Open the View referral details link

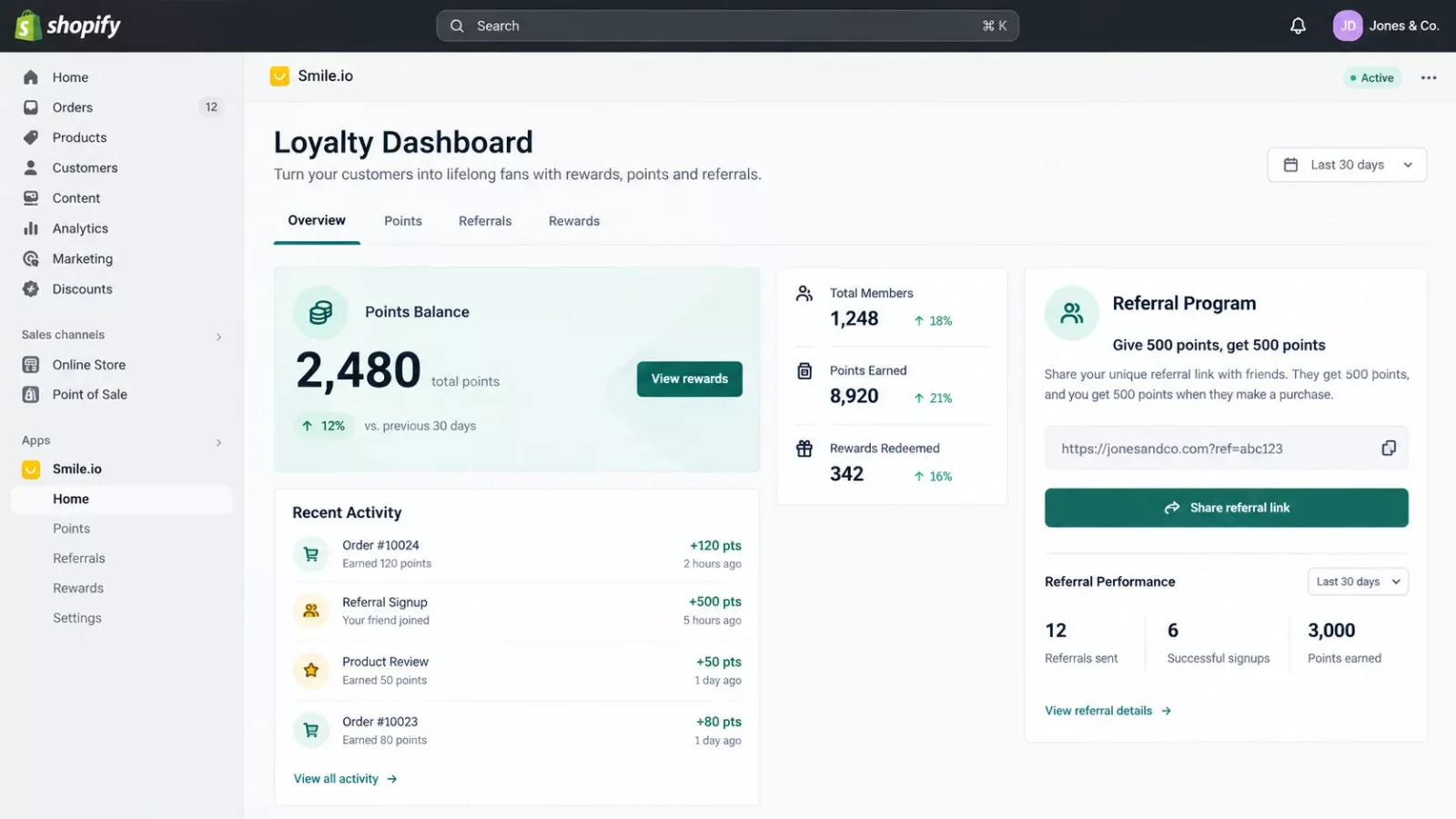(x=1108, y=711)
